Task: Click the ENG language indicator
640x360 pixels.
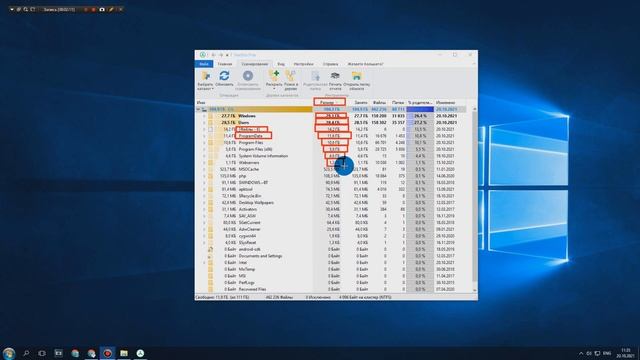Action: (x=607, y=353)
